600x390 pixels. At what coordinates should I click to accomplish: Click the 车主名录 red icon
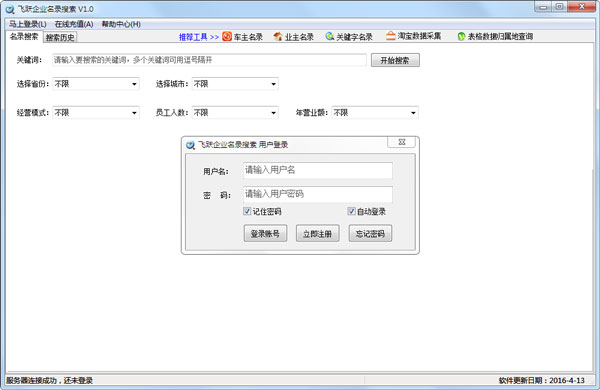coord(227,36)
